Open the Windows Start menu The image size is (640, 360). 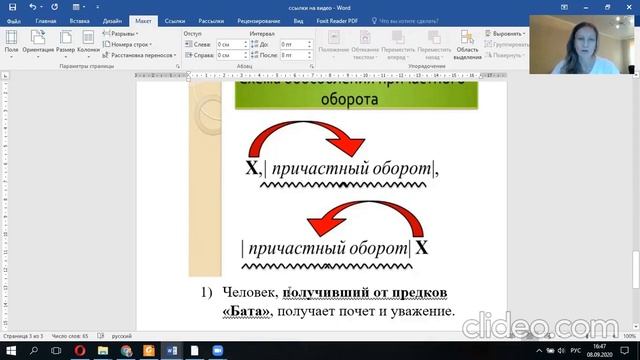point(11,351)
